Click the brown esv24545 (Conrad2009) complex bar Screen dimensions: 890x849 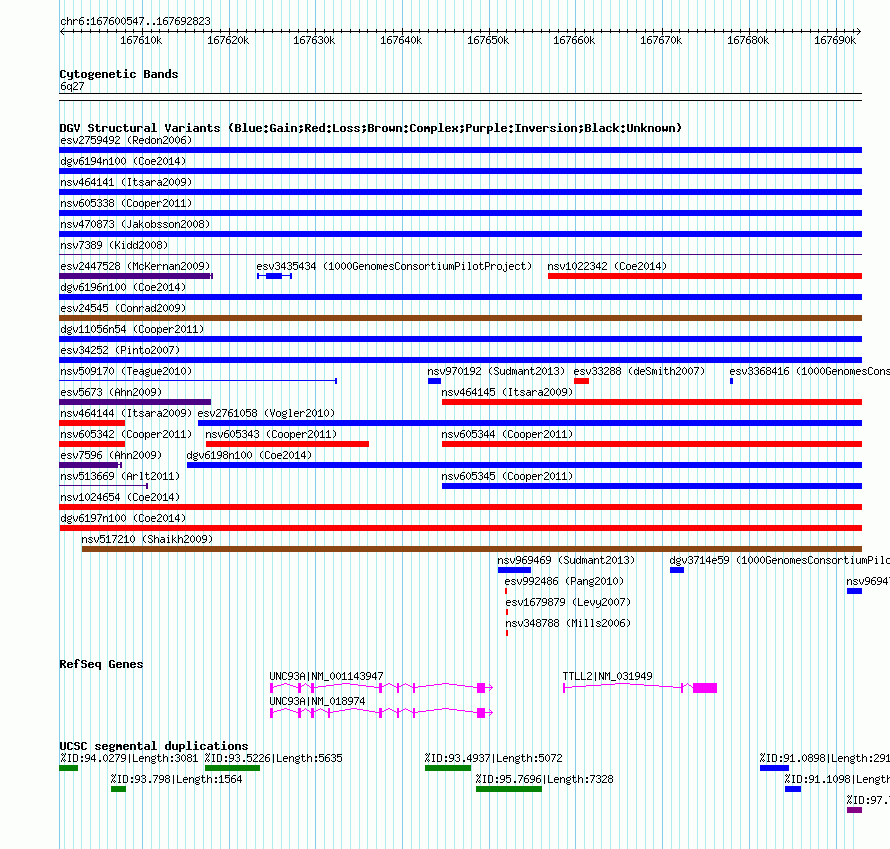pyautogui.click(x=460, y=318)
